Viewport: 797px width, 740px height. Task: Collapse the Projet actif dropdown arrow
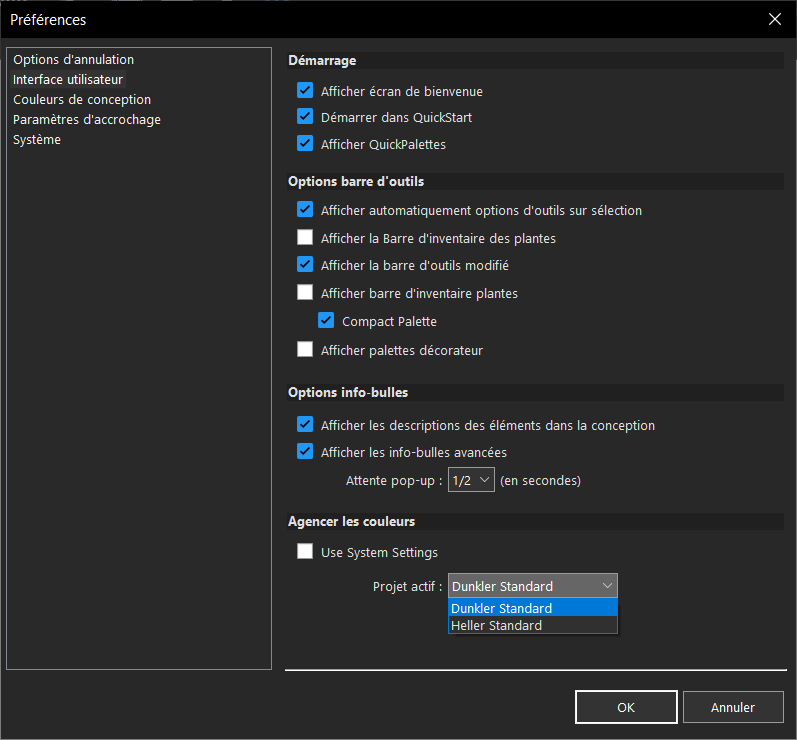click(x=607, y=586)
